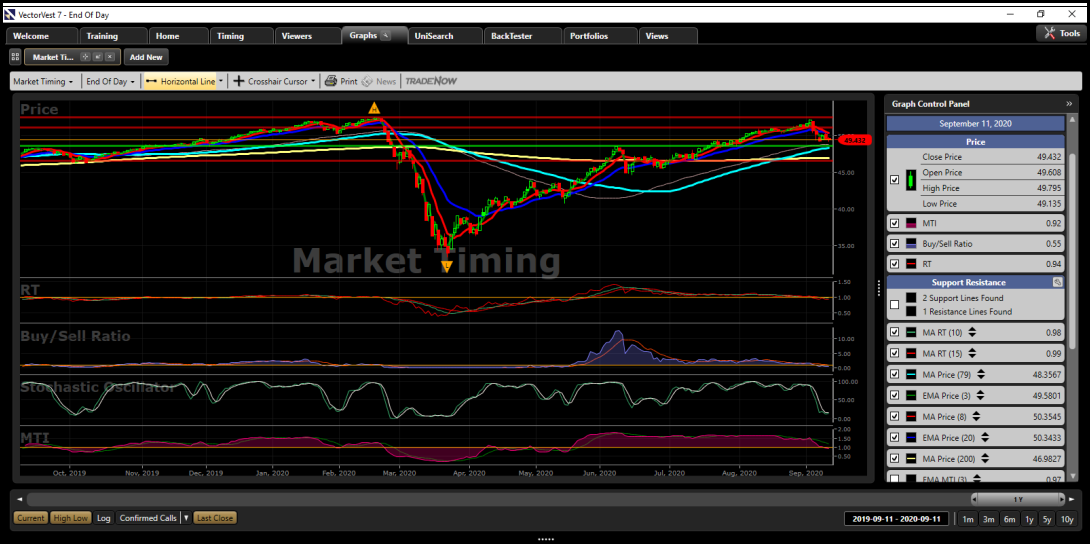Uncheck the Buy/Sell Ratio checkbox
1090x544 pixels.
(x=895, y=244)
